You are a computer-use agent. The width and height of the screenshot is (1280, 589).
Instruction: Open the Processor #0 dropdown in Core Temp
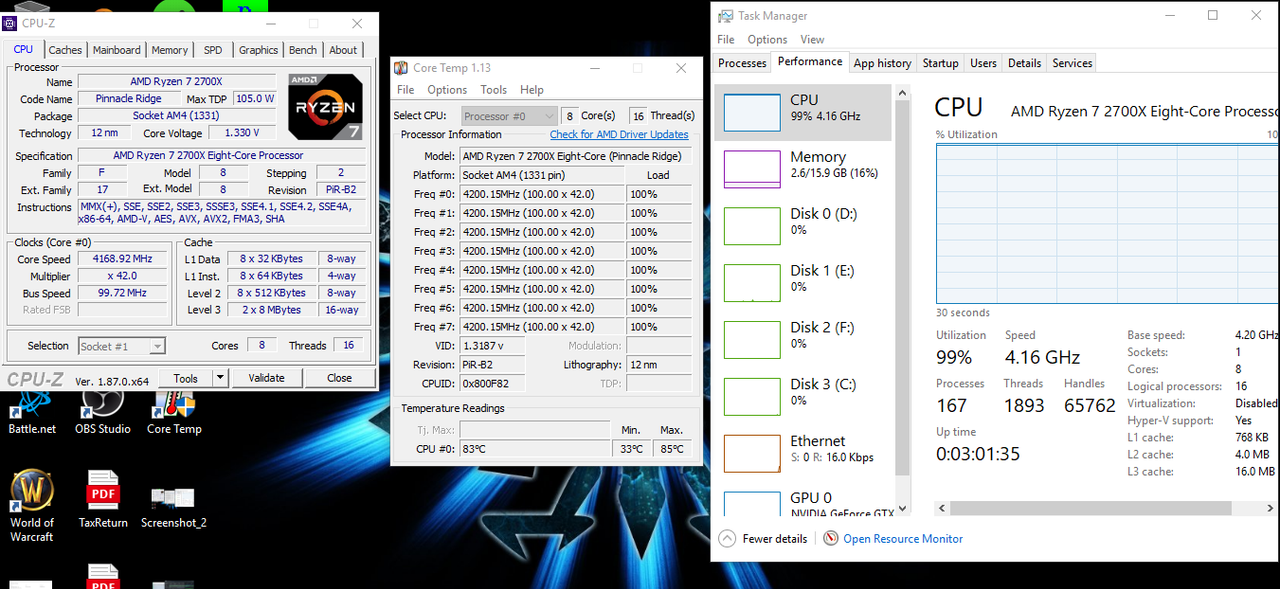coord(509,116)
